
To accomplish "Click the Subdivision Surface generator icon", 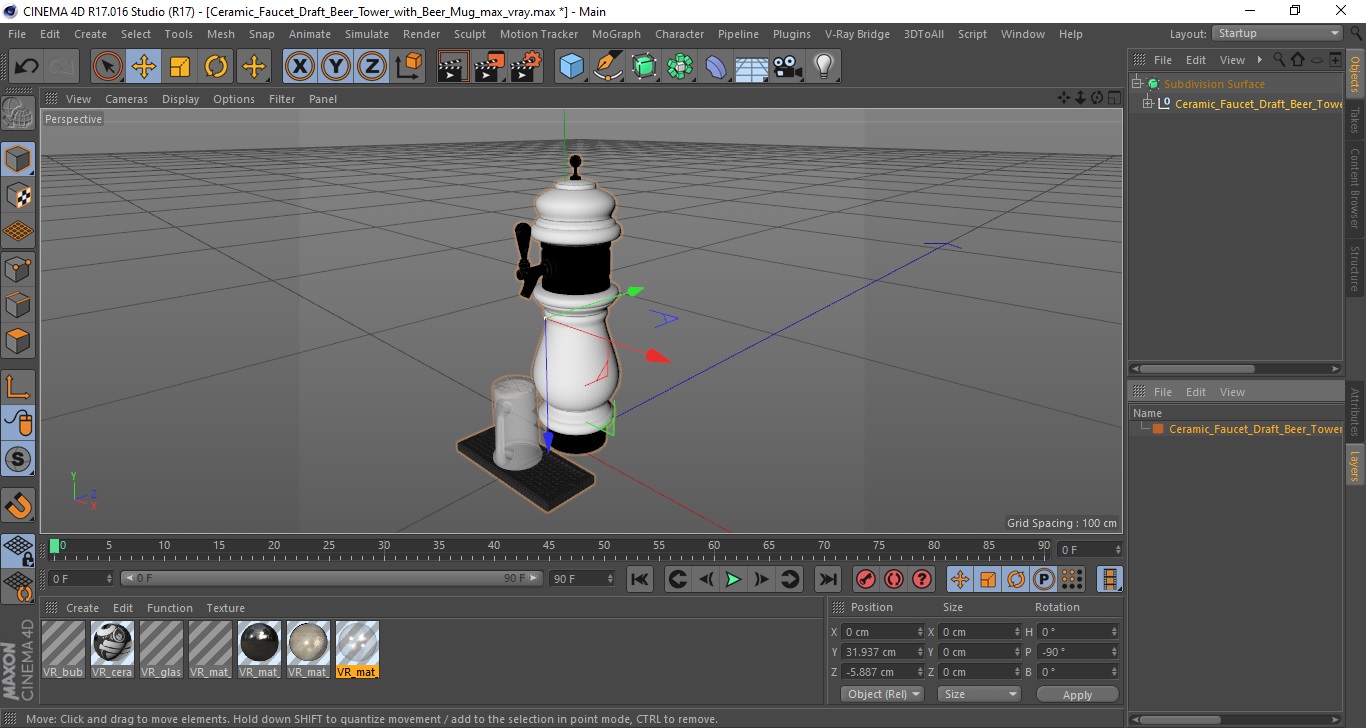I will pos(644,67).
